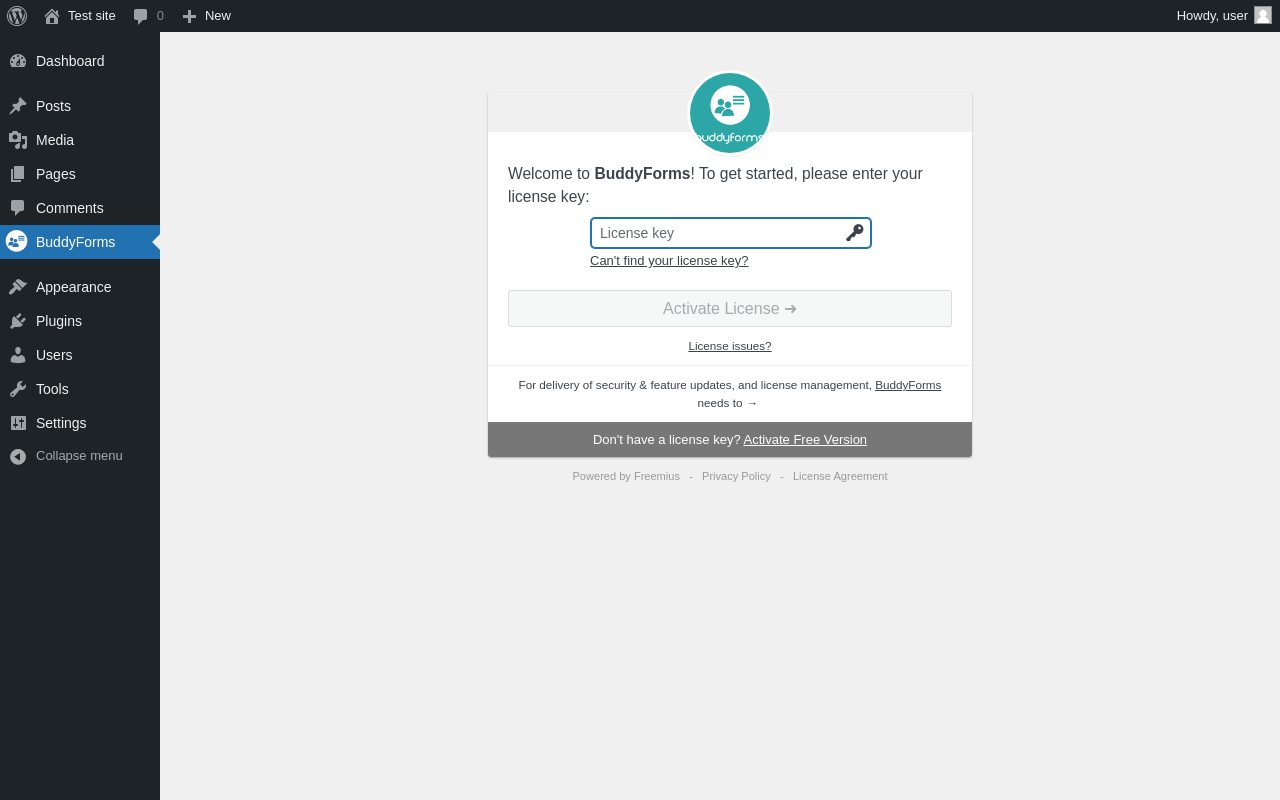This screenshot has width=1280, height=800.
Task: Open the comments bubble in admin bar
Action: click(141, 16)
